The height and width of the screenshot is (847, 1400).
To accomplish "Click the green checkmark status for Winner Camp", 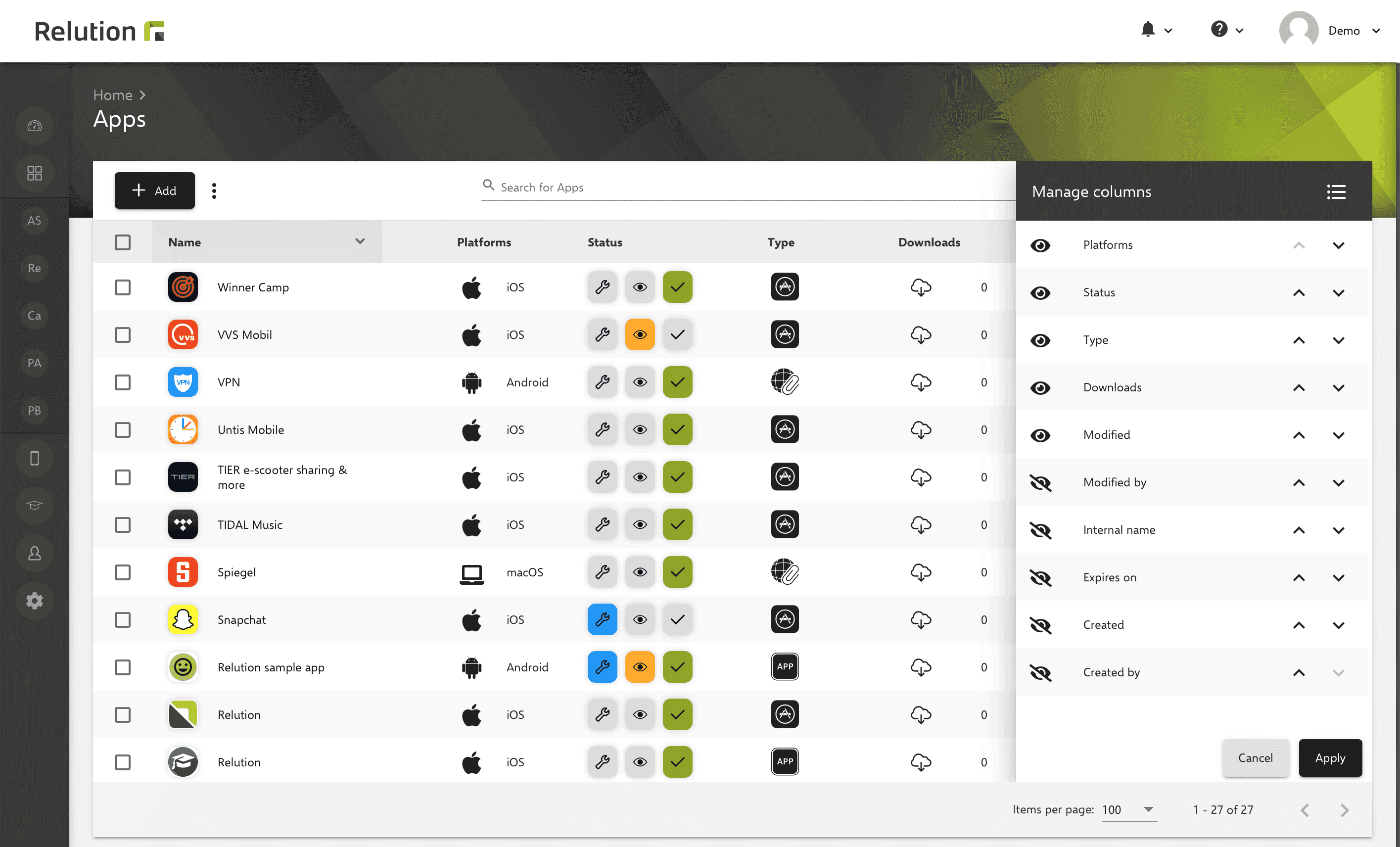I will pyautogui.click(x=677, y=287).
